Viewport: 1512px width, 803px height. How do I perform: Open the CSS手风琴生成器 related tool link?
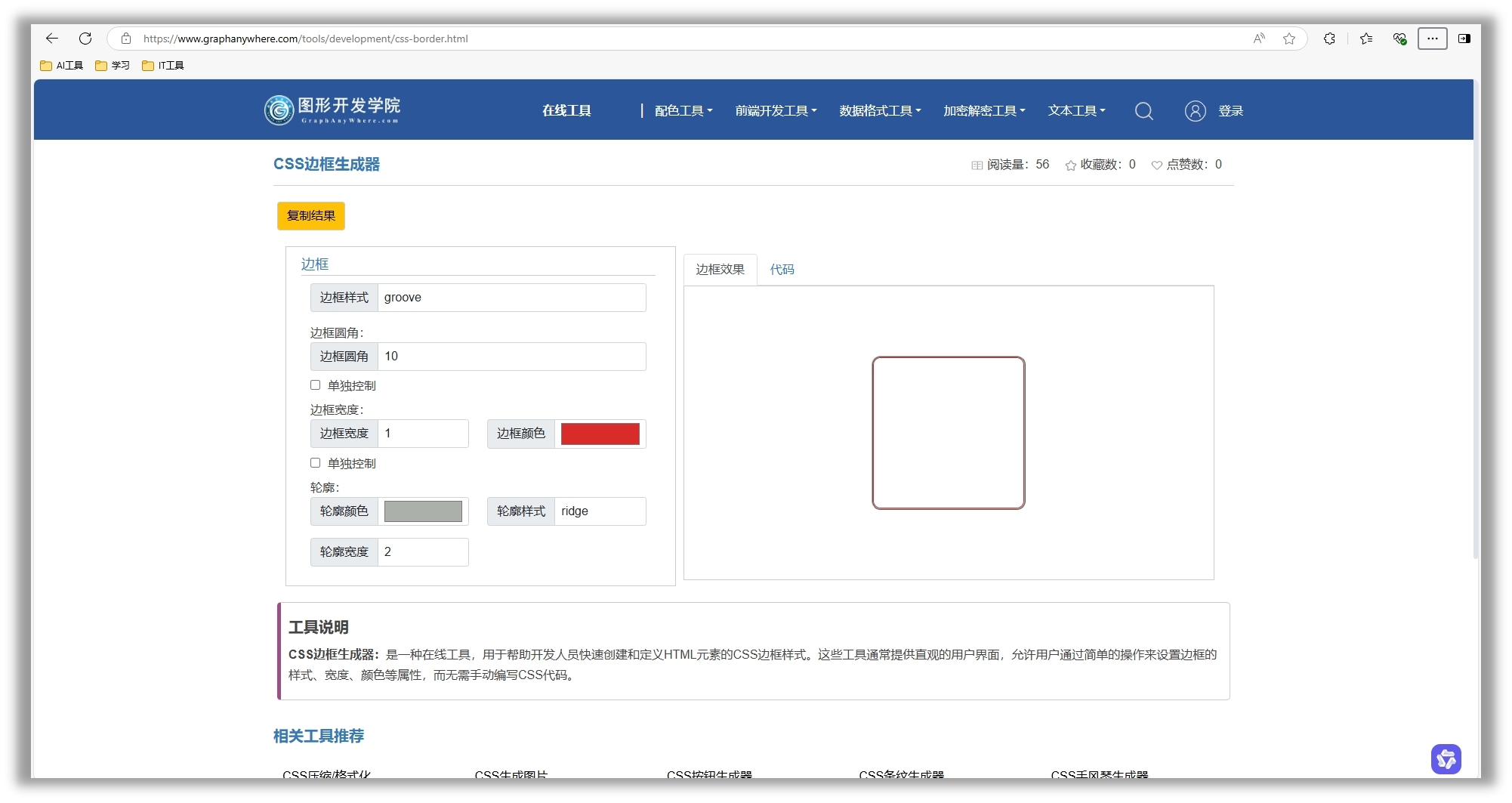pos(1099,774)
